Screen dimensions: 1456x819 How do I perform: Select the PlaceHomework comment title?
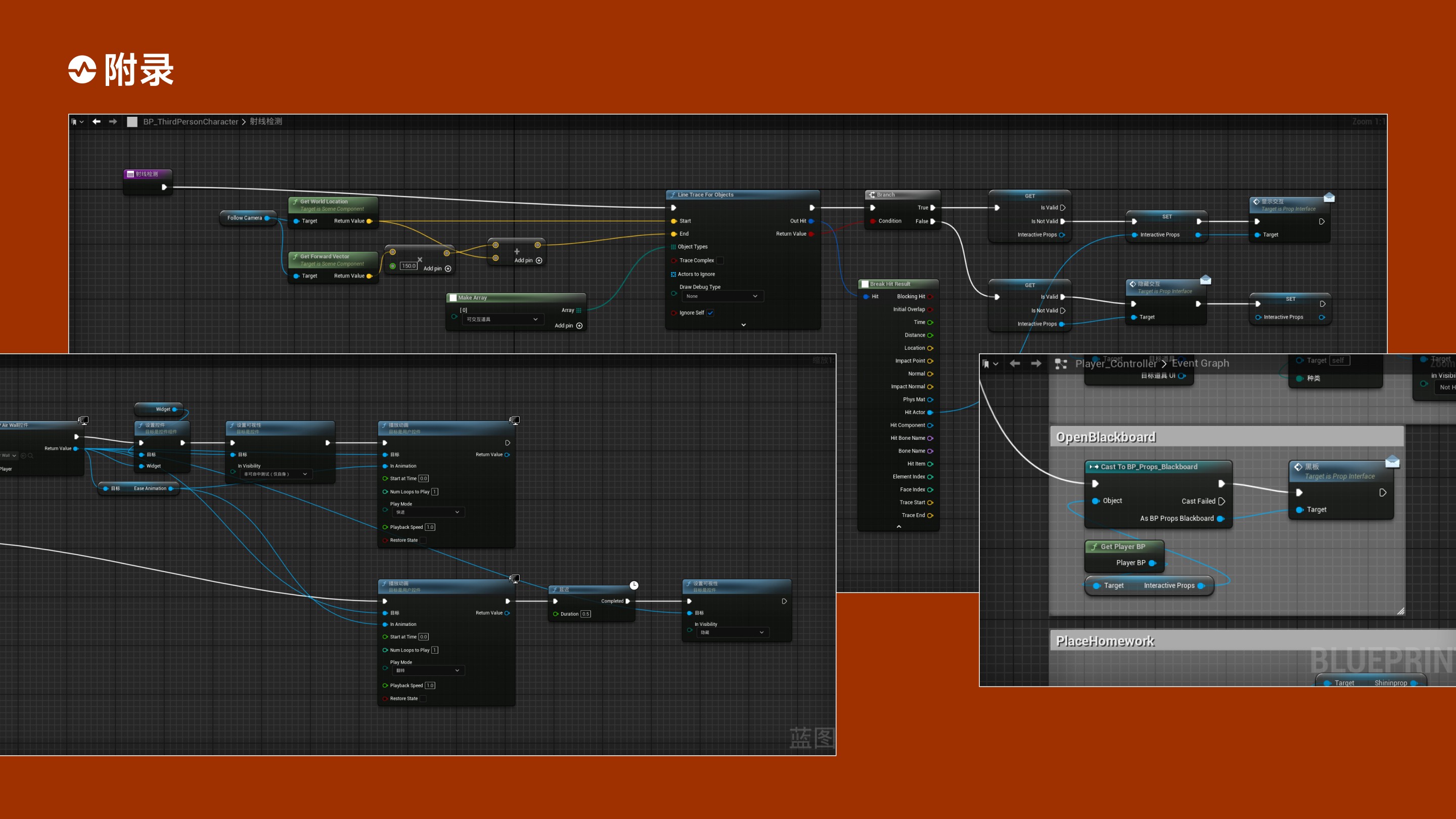pos(1106,641)
